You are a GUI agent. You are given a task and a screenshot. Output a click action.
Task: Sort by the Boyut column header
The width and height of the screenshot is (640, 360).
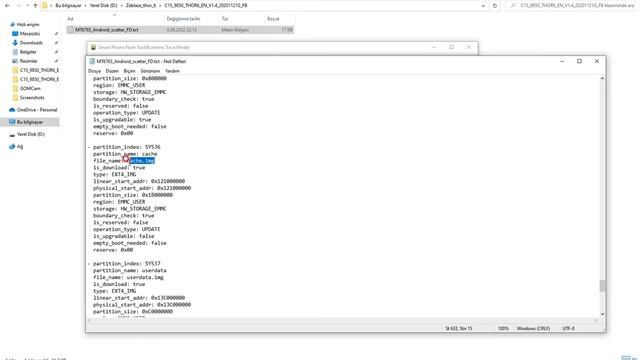pos(273,19)
